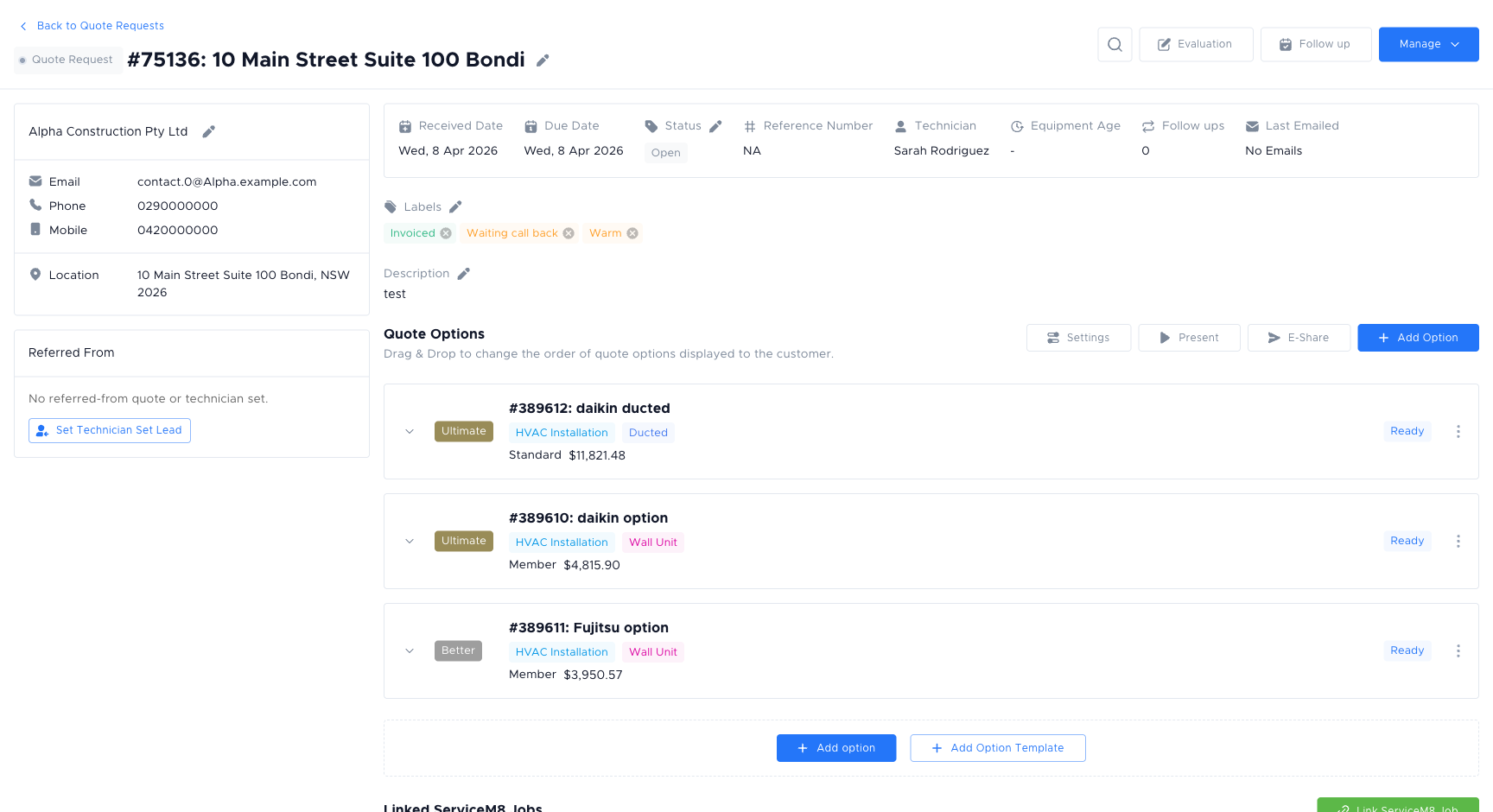Click HVAC Installation tag on daikin ducted
The width and height of the screenshot is (1493, 812).
(562, 433)
